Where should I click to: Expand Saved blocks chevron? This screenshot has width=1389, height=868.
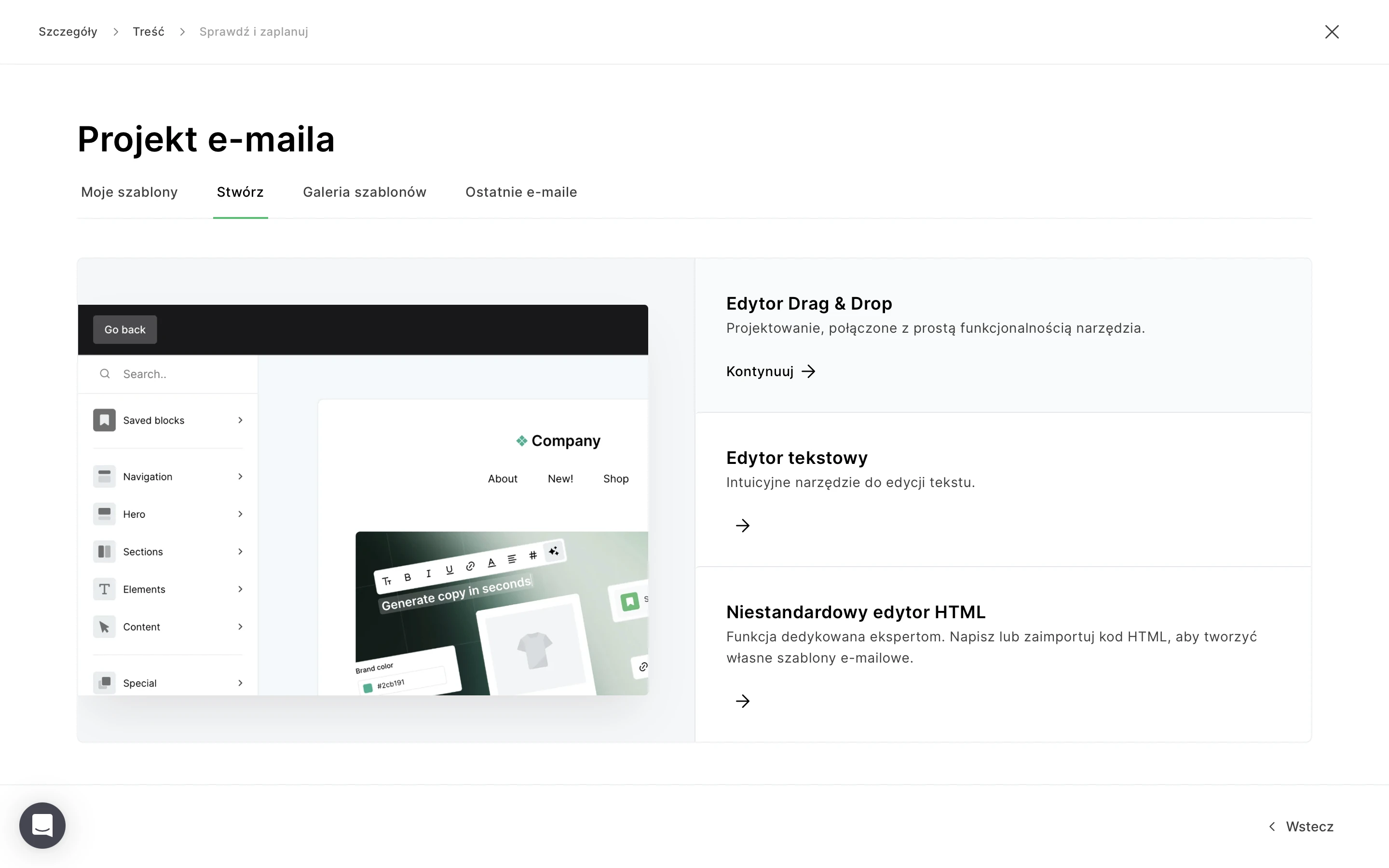tap(241, 420)
